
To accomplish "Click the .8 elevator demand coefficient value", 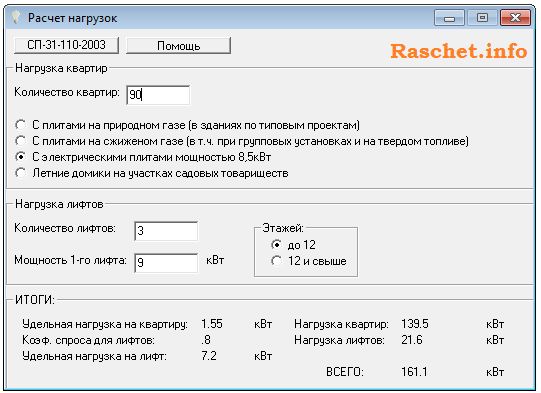I will 206,340.
